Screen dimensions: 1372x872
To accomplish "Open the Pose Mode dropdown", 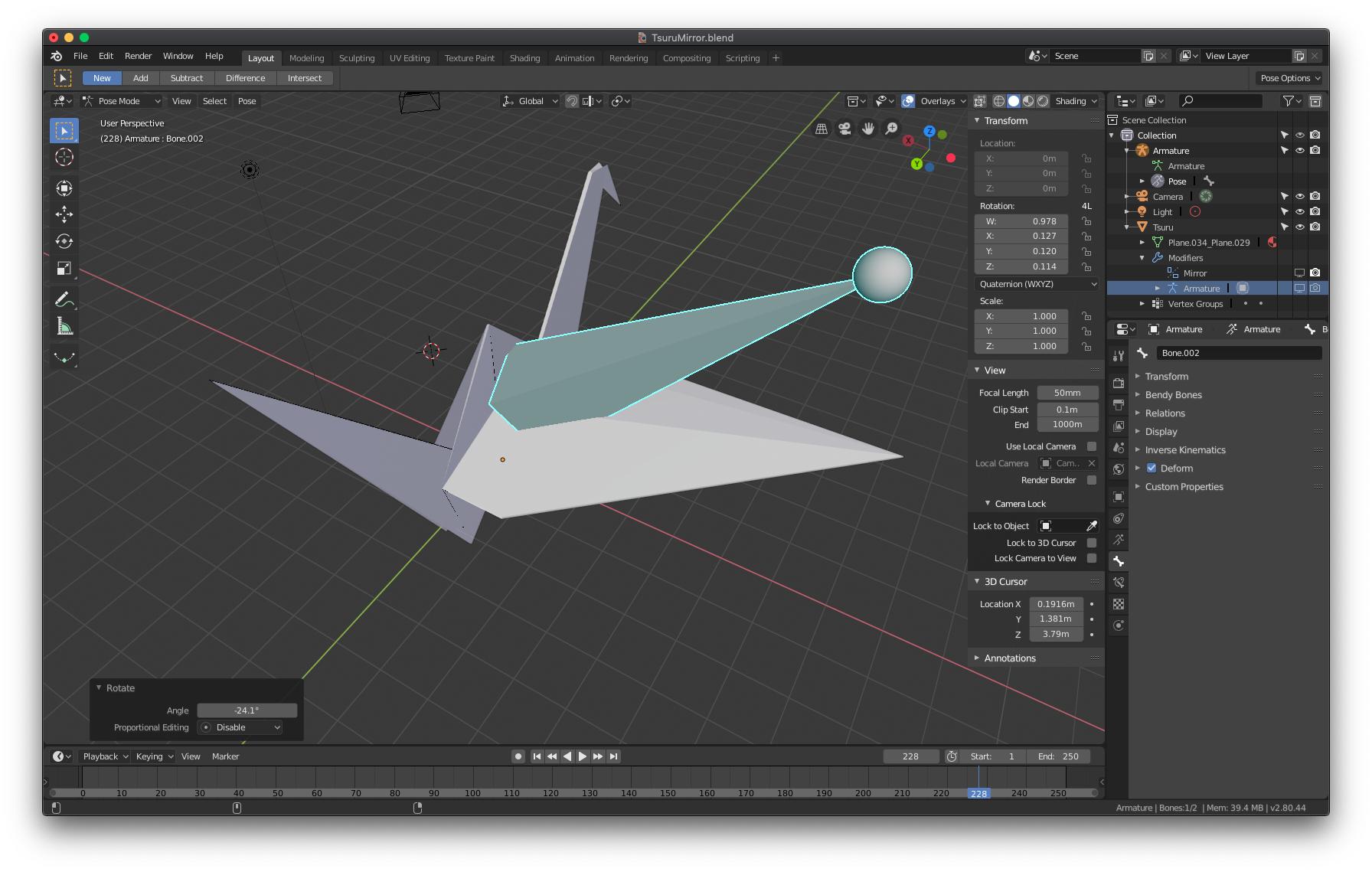I will pyautogui.click(x=122, y=101).
